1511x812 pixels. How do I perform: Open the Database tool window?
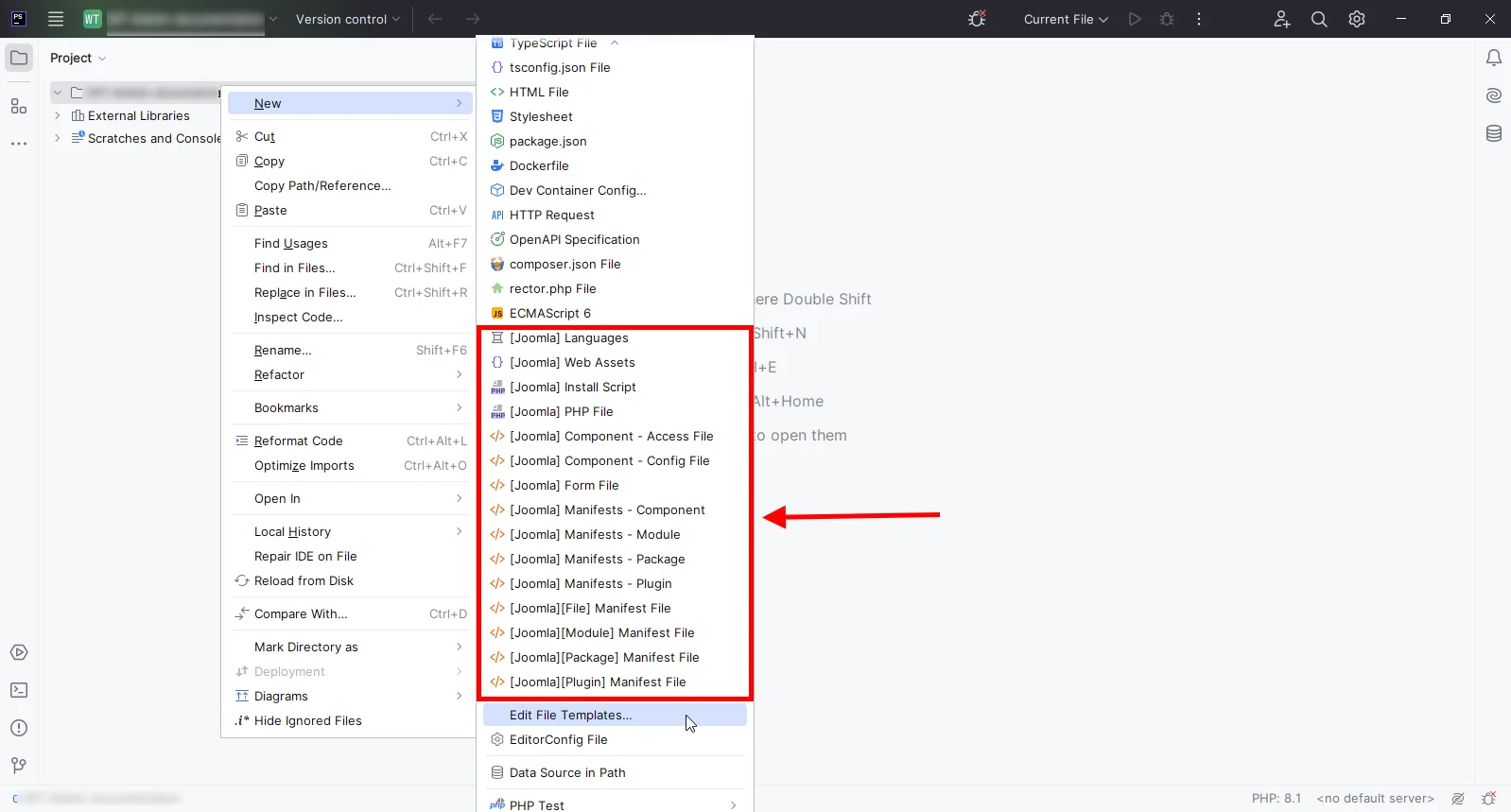click(x=1493, y=133)
